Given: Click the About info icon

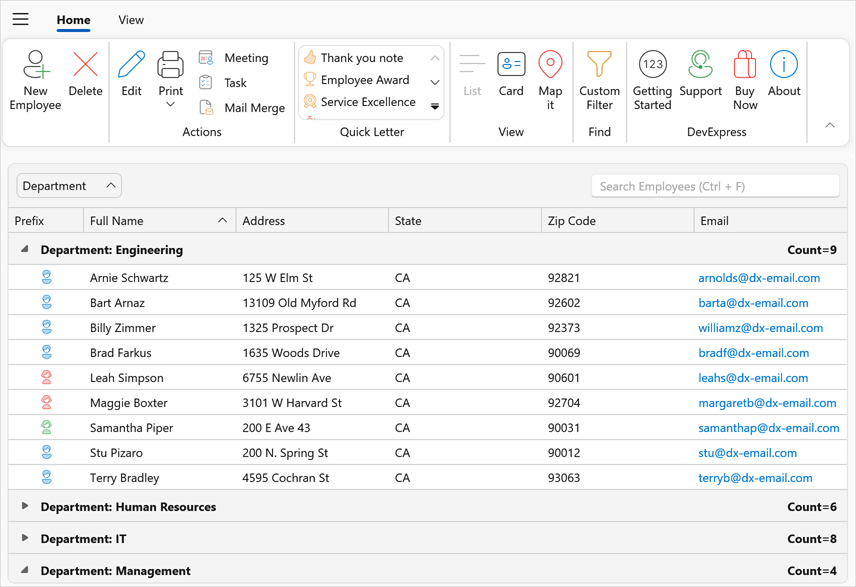Looking at the screenshot, I should pyautogui.click(x=784, y=66).
